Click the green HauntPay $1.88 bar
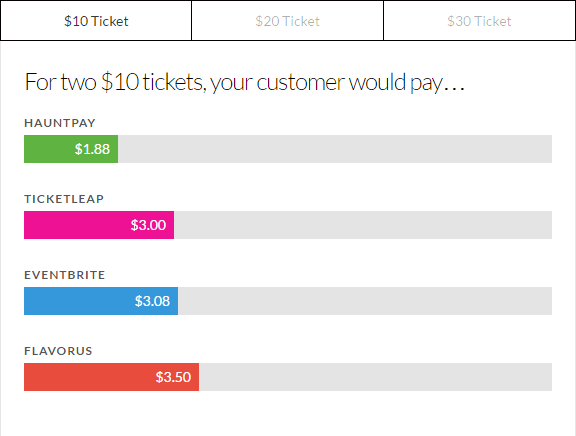Screen dimensions: 576x436 click(71, 149)
